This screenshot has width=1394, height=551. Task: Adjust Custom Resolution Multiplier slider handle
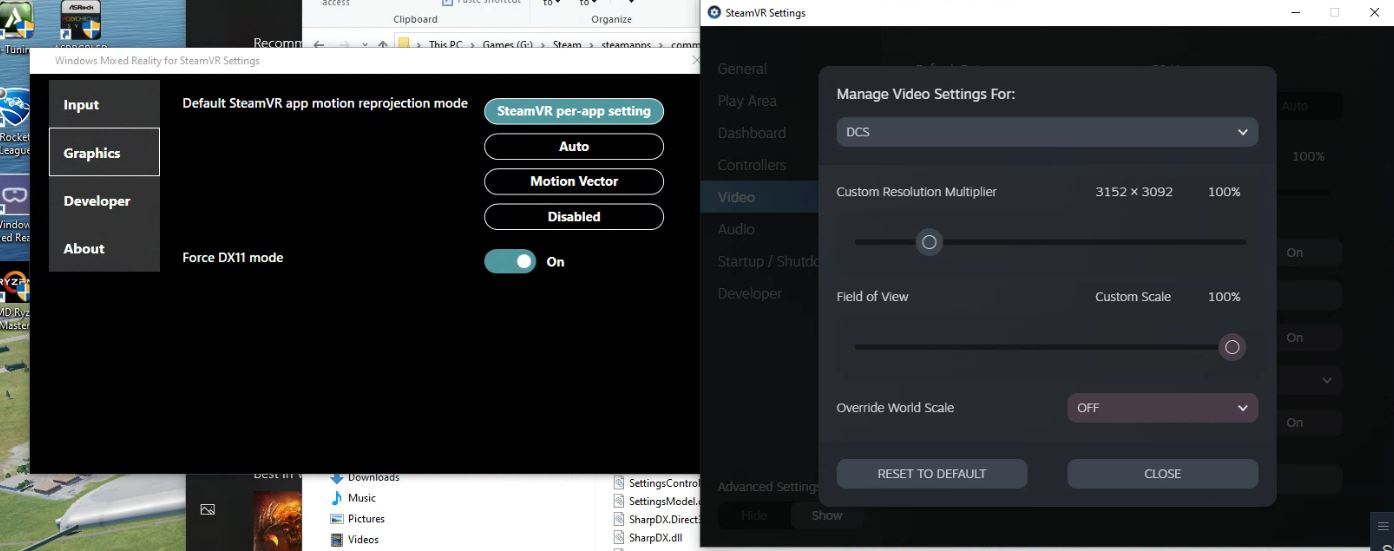929,242
